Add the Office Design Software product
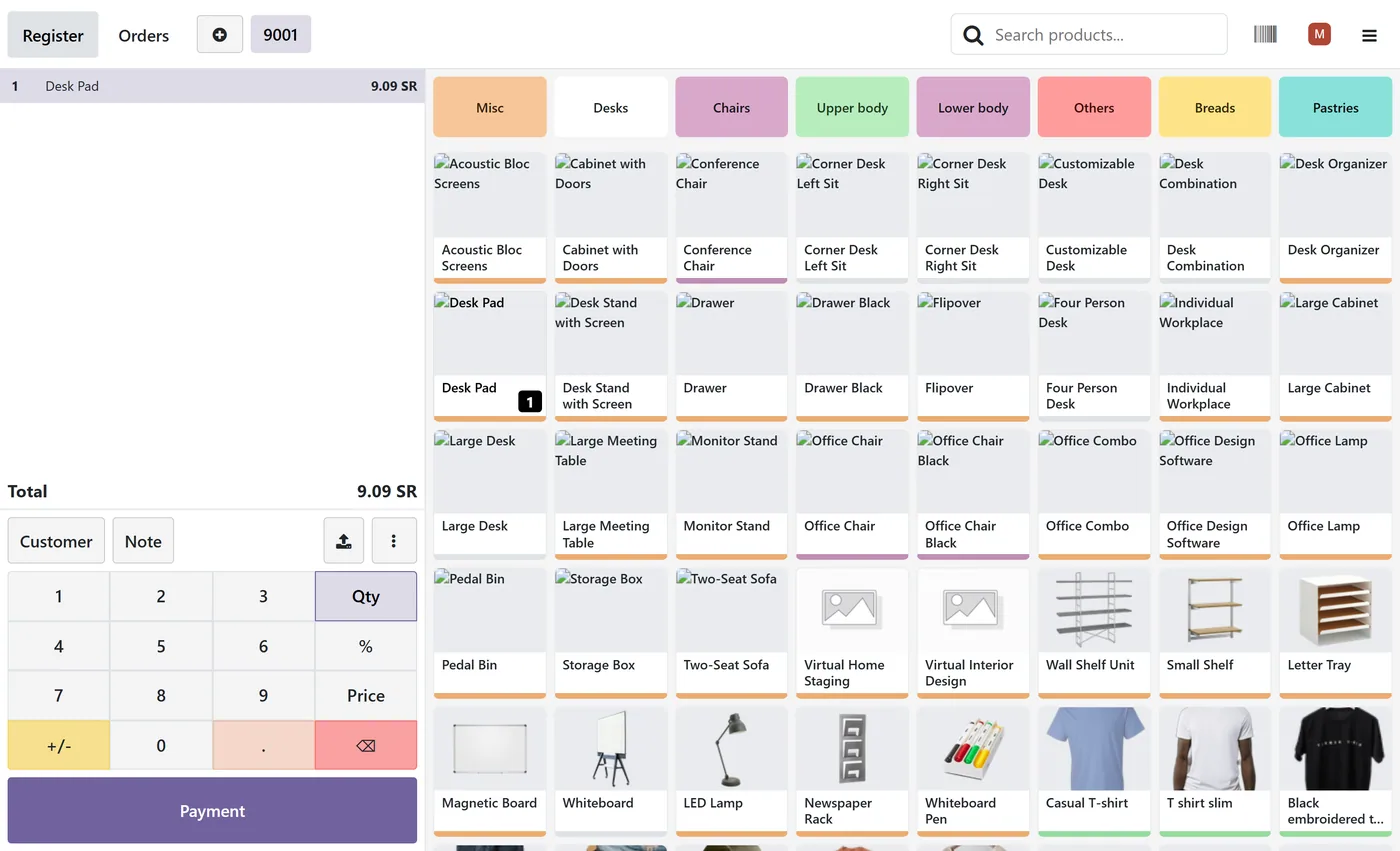Viewport: 1400px width, 851px height. point(1215,494)
